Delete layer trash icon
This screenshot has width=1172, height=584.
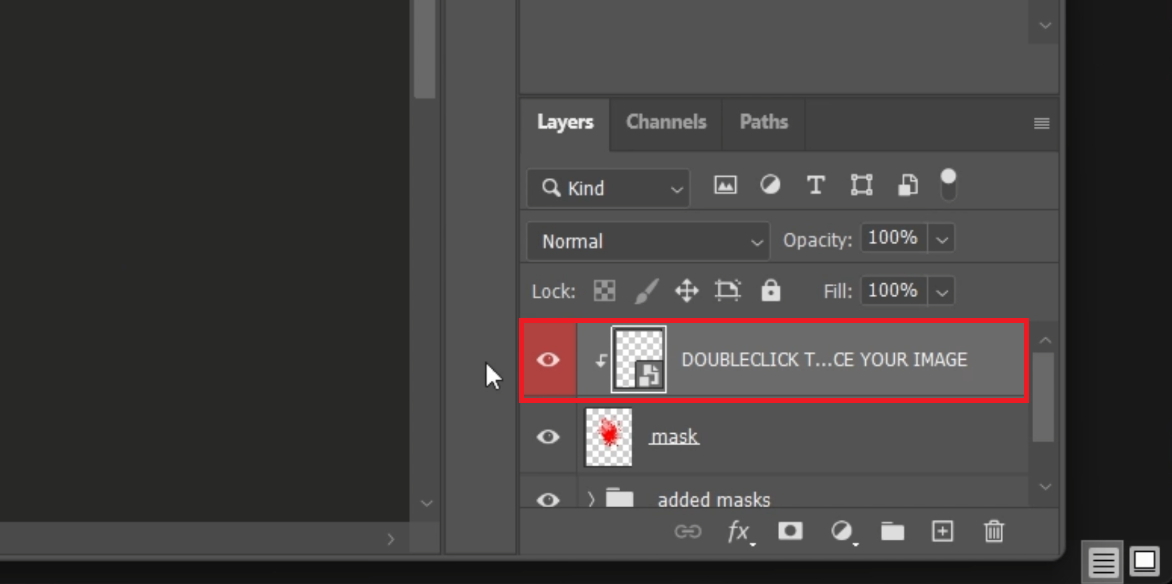pos(993,532)
